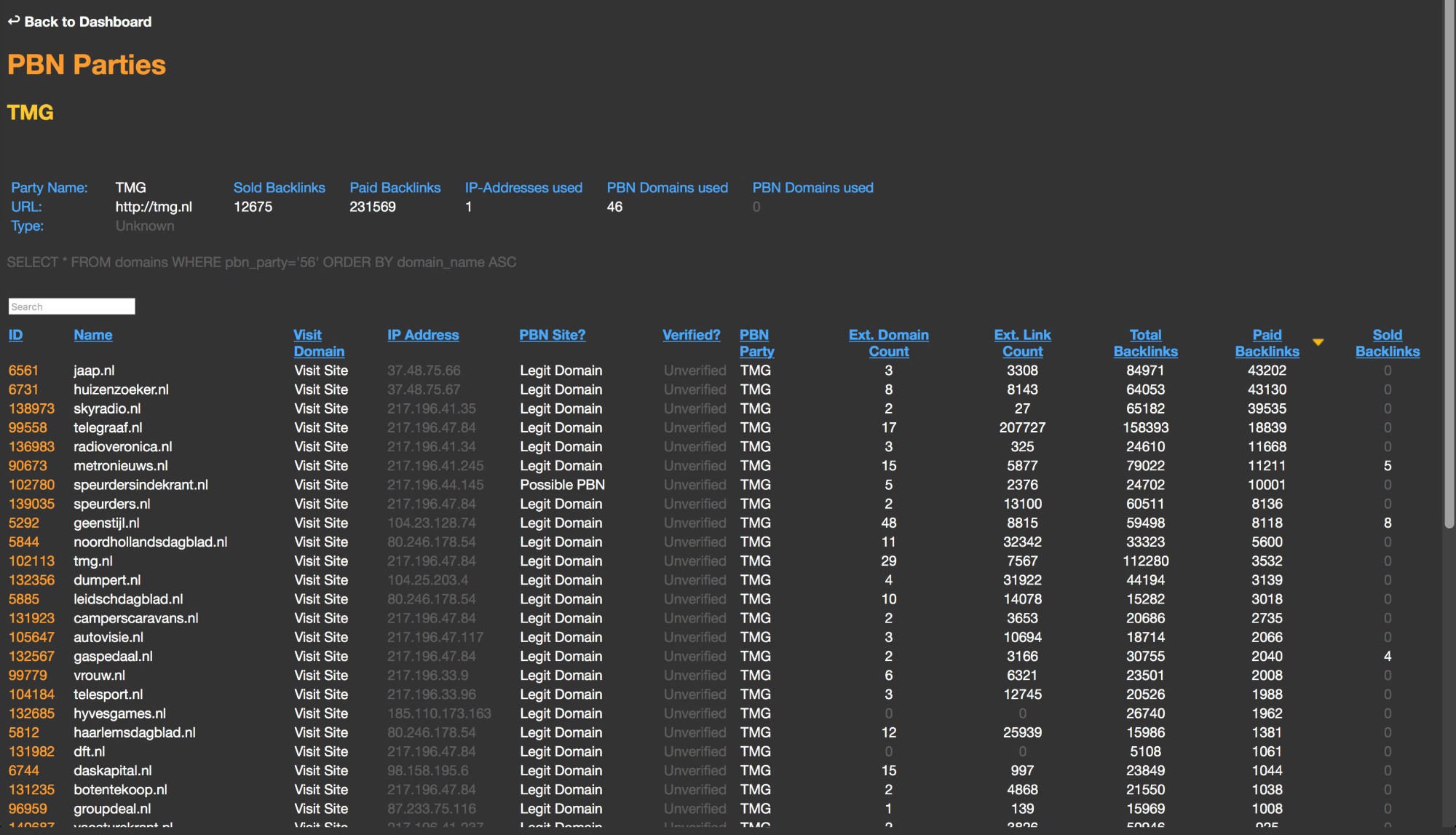
Task: Go back via Back to Dashboard link
Action: [87, 22]
